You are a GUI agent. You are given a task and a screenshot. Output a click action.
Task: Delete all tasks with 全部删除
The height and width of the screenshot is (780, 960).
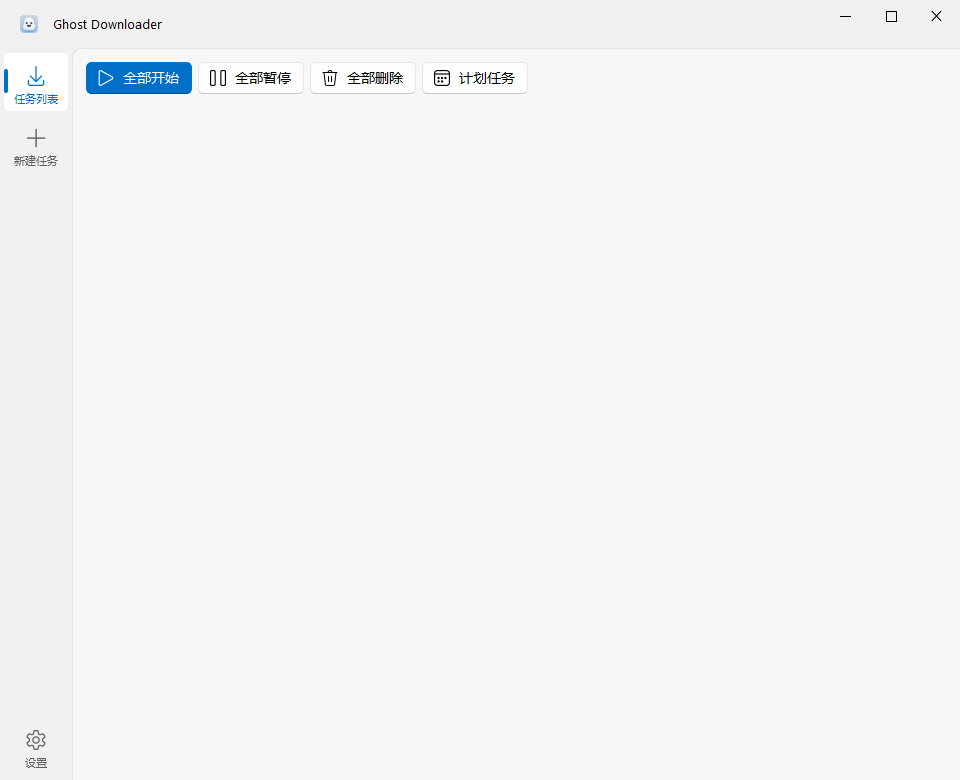(x=362, y=77)
